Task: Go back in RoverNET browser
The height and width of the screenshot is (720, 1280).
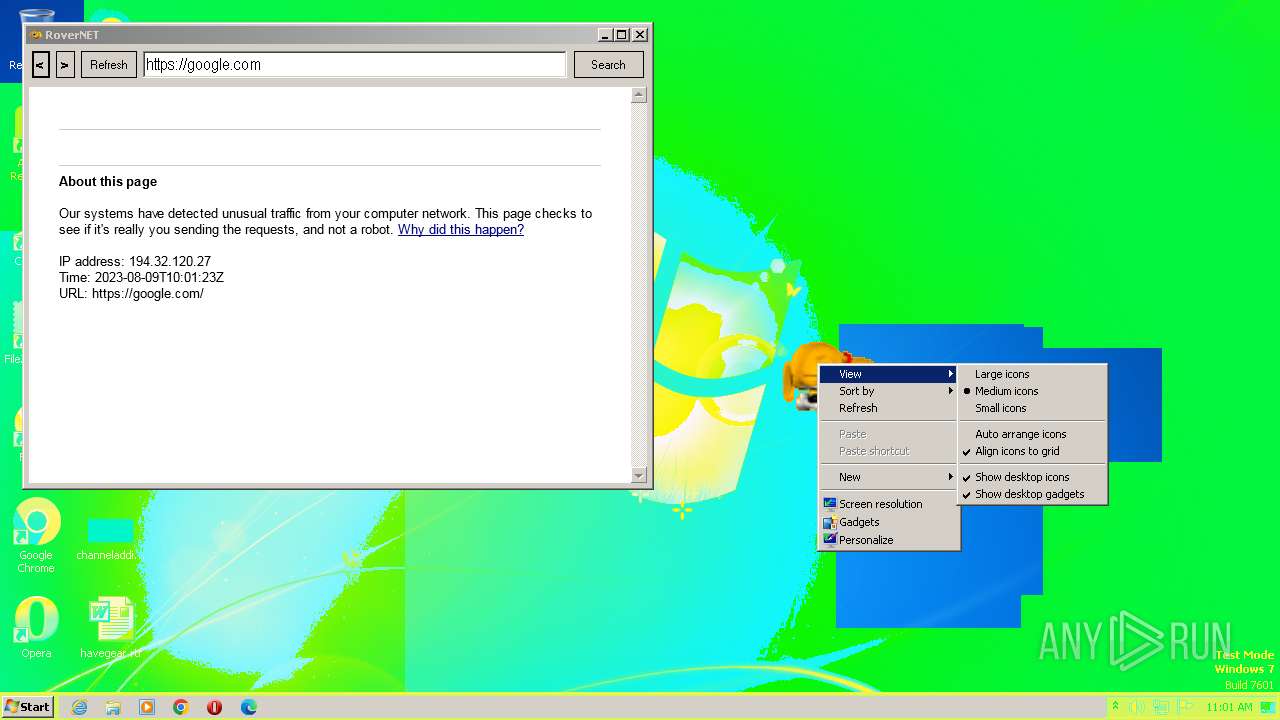Action: click(x=40, y=65)
